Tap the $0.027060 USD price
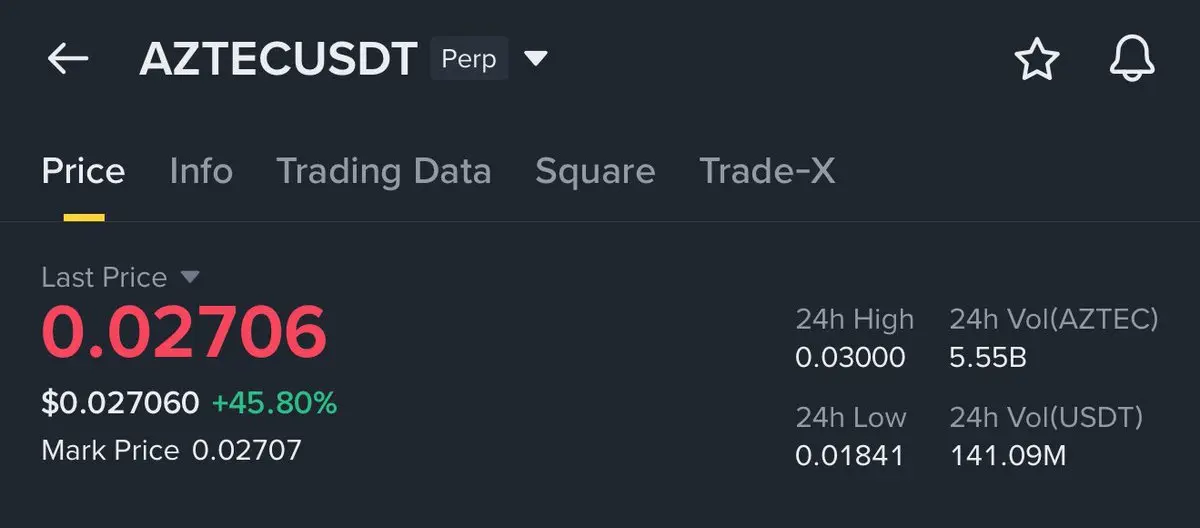1200x528 pixels. click(x=120, y=403)
